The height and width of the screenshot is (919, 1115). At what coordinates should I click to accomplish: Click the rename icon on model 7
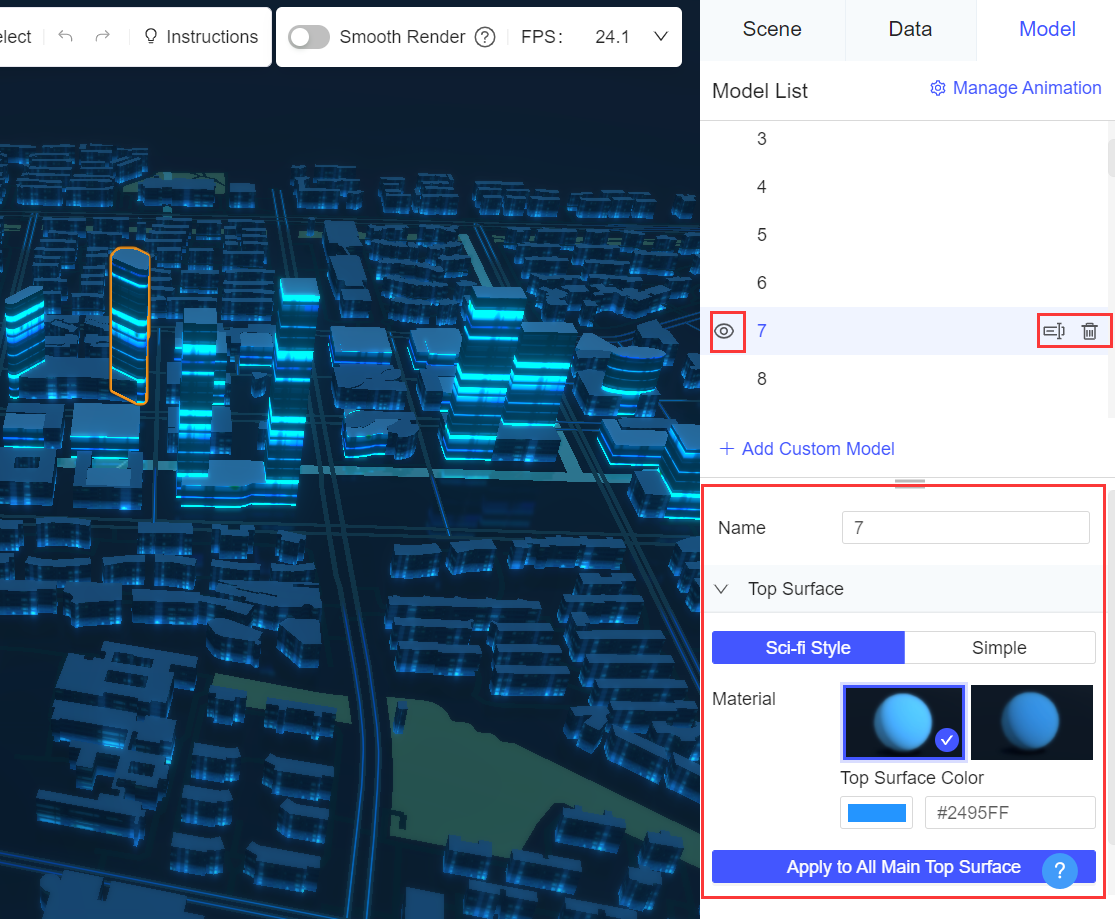(x=1054, y=330)
